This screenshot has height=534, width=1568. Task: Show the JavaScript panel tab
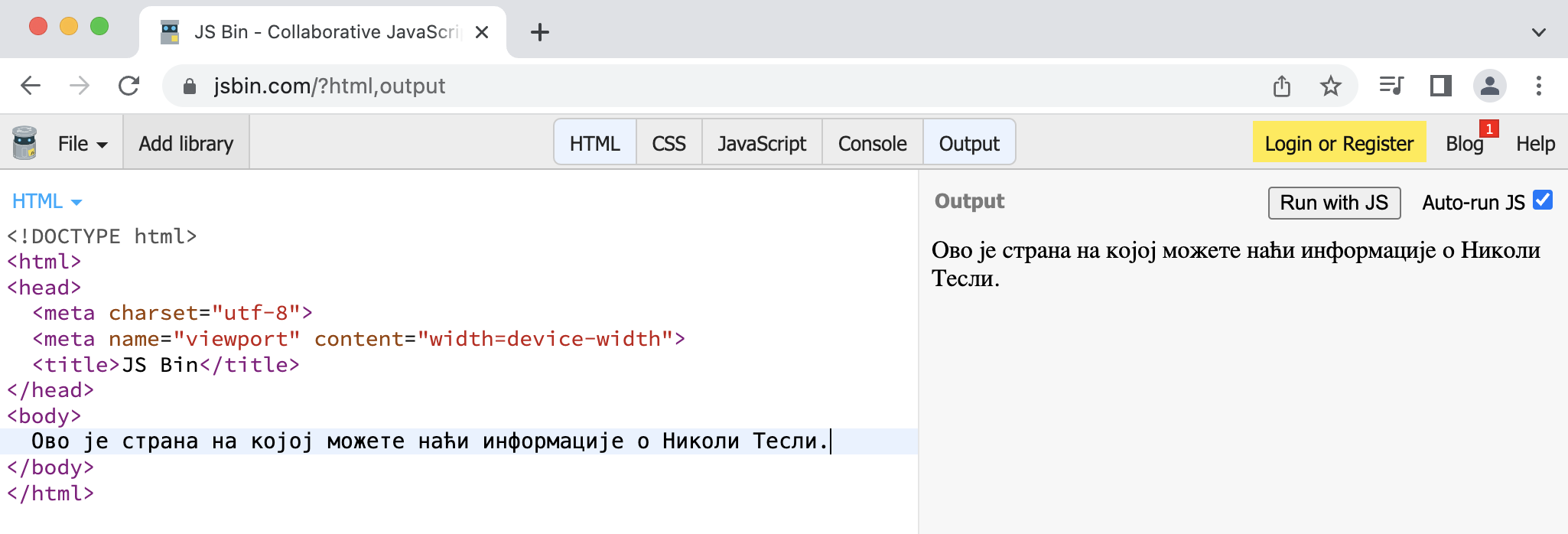click(762, 143)
